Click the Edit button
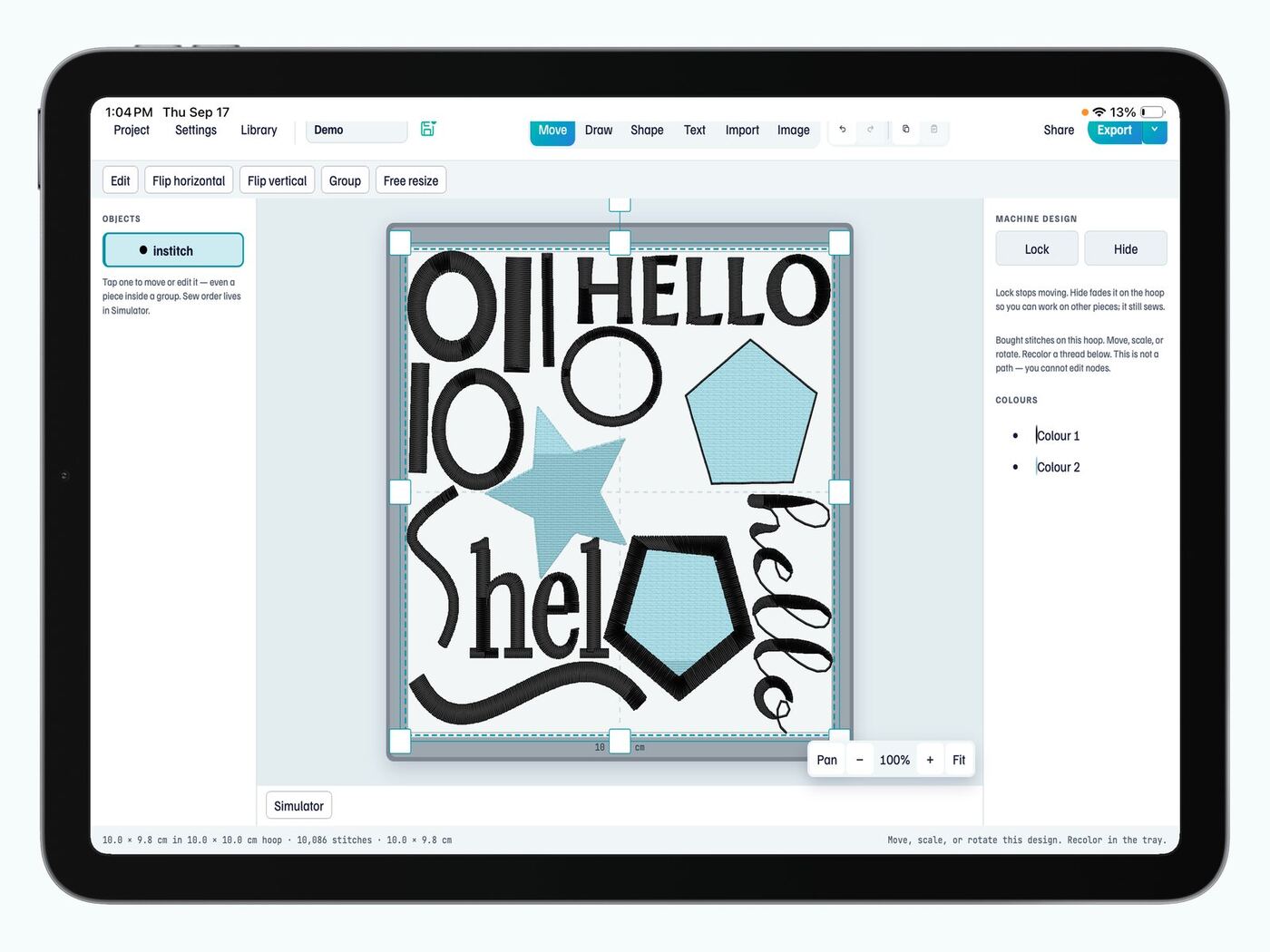This screenshot has height=952, width=1270. pyautogui.click(x=121, y=180)
